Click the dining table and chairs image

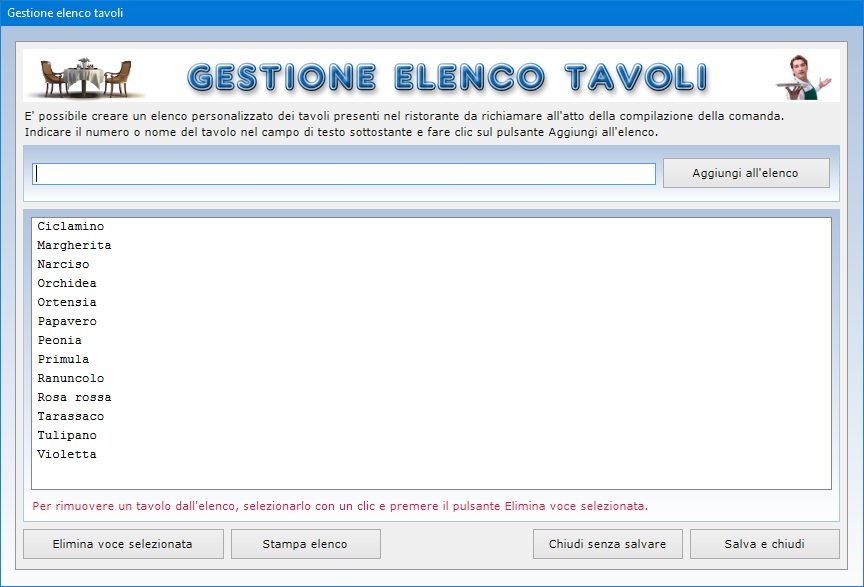click(x=86, y=78)
